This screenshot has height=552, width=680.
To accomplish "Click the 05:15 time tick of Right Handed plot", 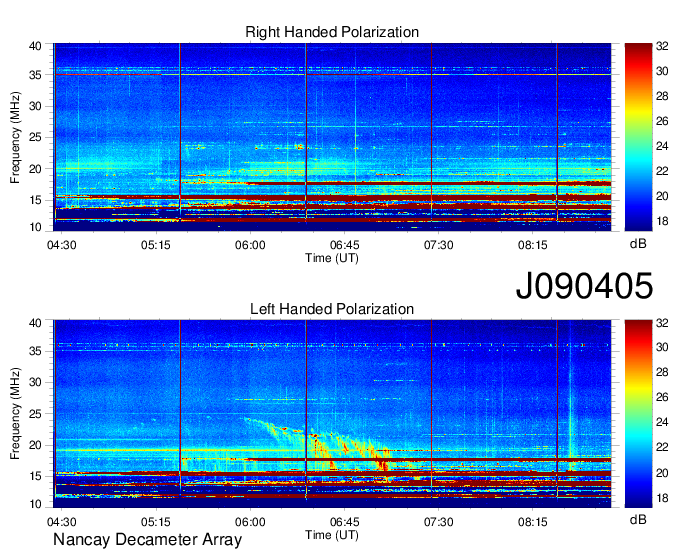I will [x=156, y=245].
